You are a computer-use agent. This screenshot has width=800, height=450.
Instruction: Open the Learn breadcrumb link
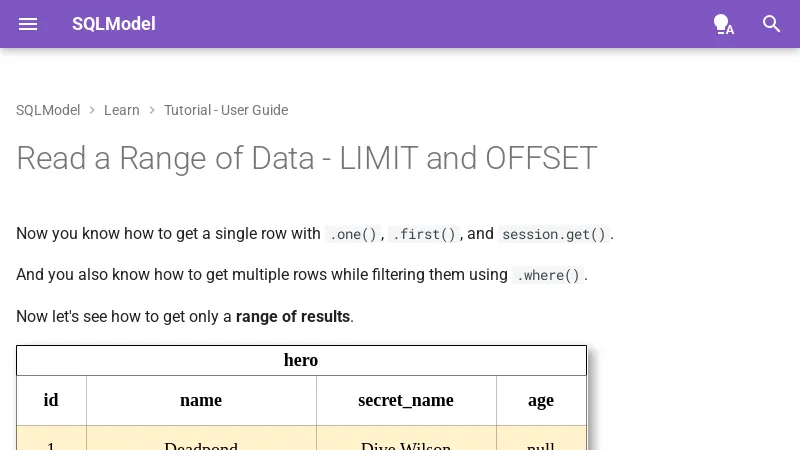coord(121,110)
